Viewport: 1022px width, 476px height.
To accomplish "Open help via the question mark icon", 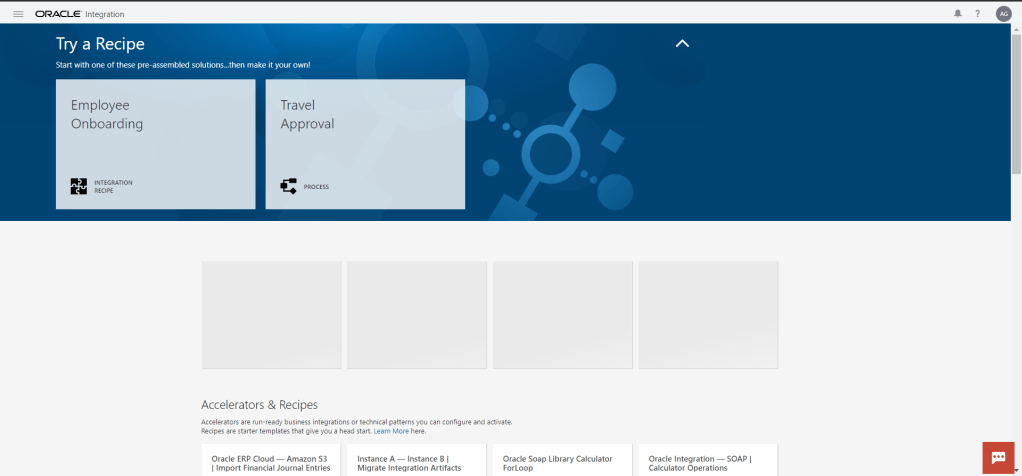I will (977, 14).
